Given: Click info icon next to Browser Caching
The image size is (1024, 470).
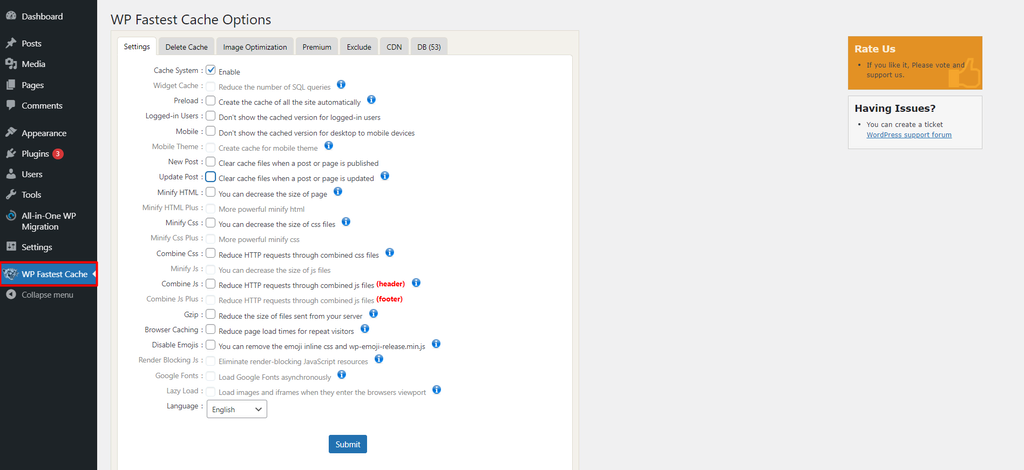Looking at the screenshot, I should click(365, 328).
